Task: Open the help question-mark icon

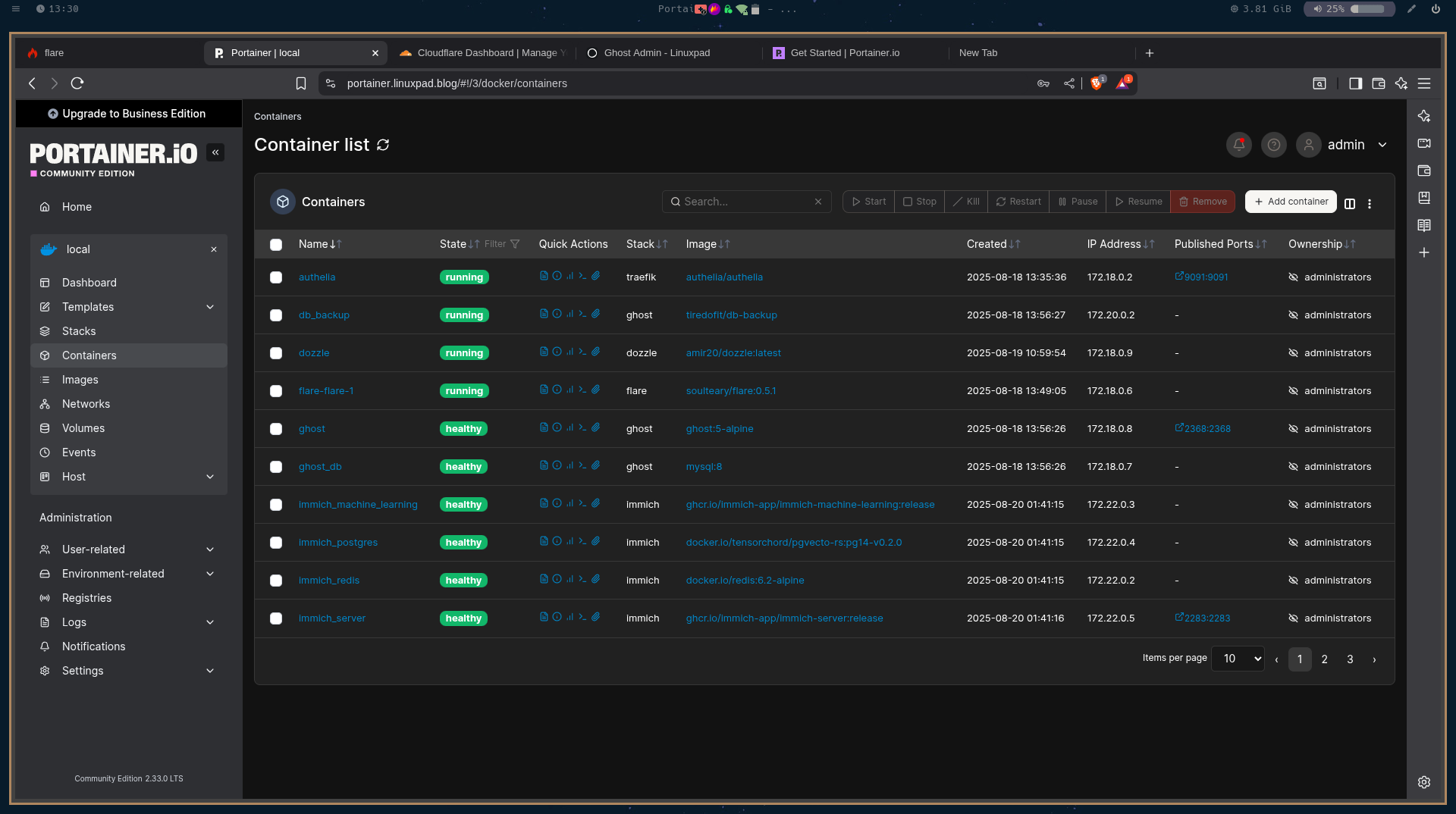Action: click(1274, 145)
